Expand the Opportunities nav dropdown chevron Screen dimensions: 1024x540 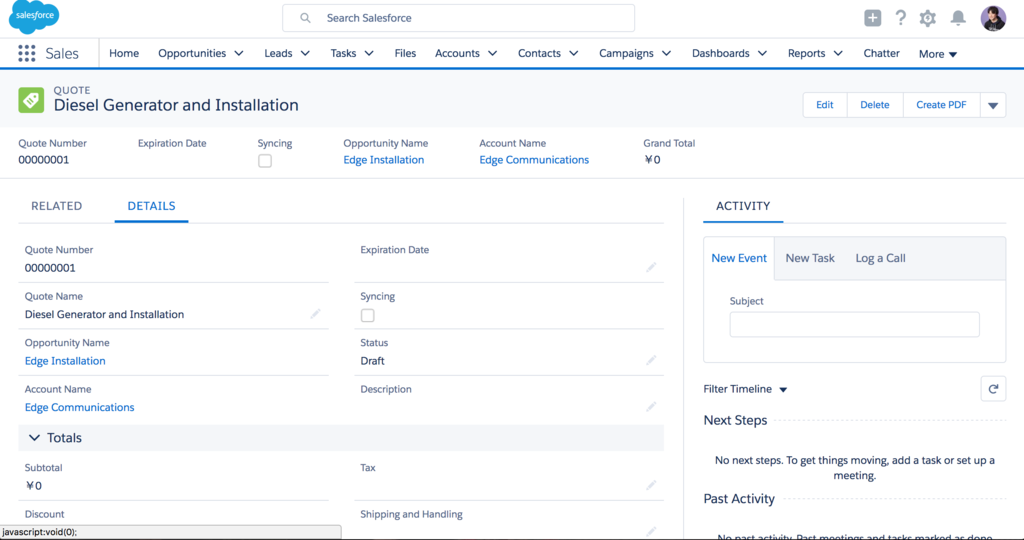[239, 54]
